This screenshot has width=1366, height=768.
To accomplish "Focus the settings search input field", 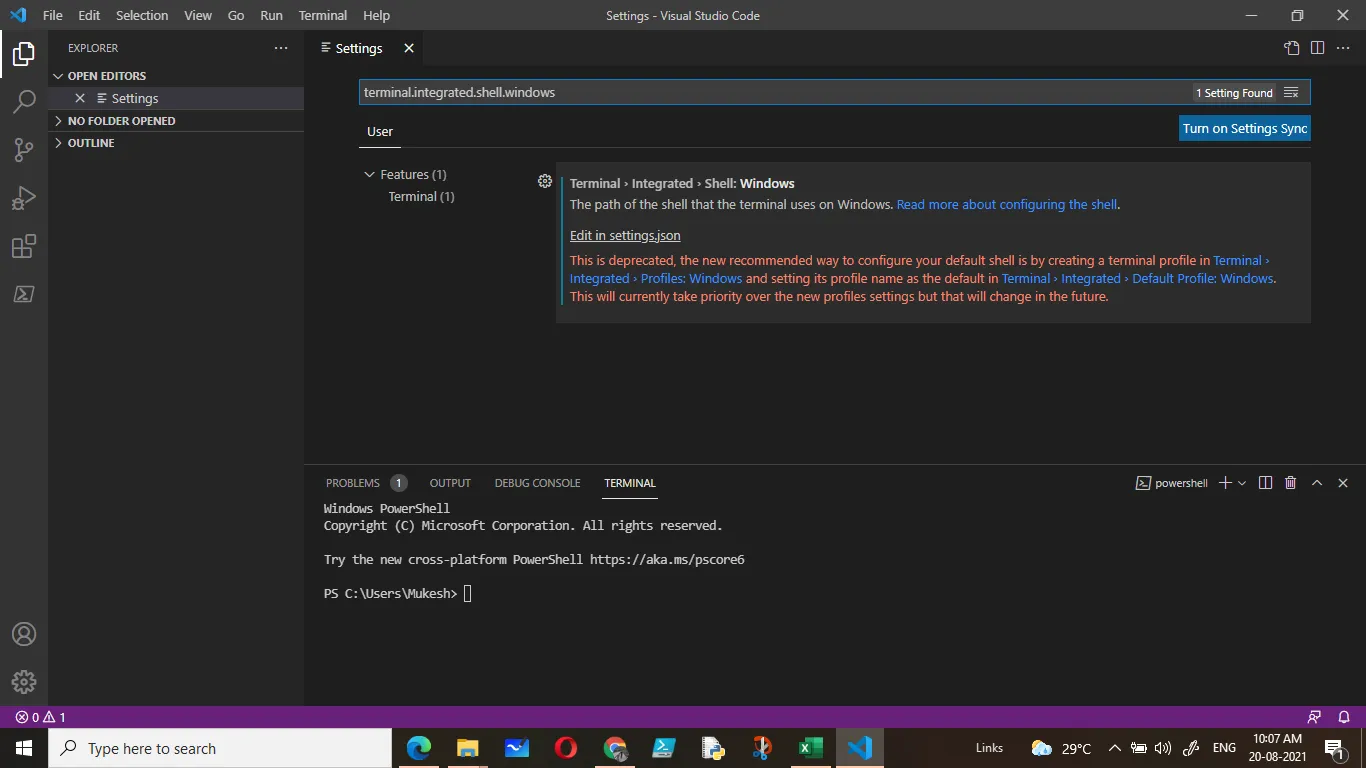I will [x=775, y=93].
